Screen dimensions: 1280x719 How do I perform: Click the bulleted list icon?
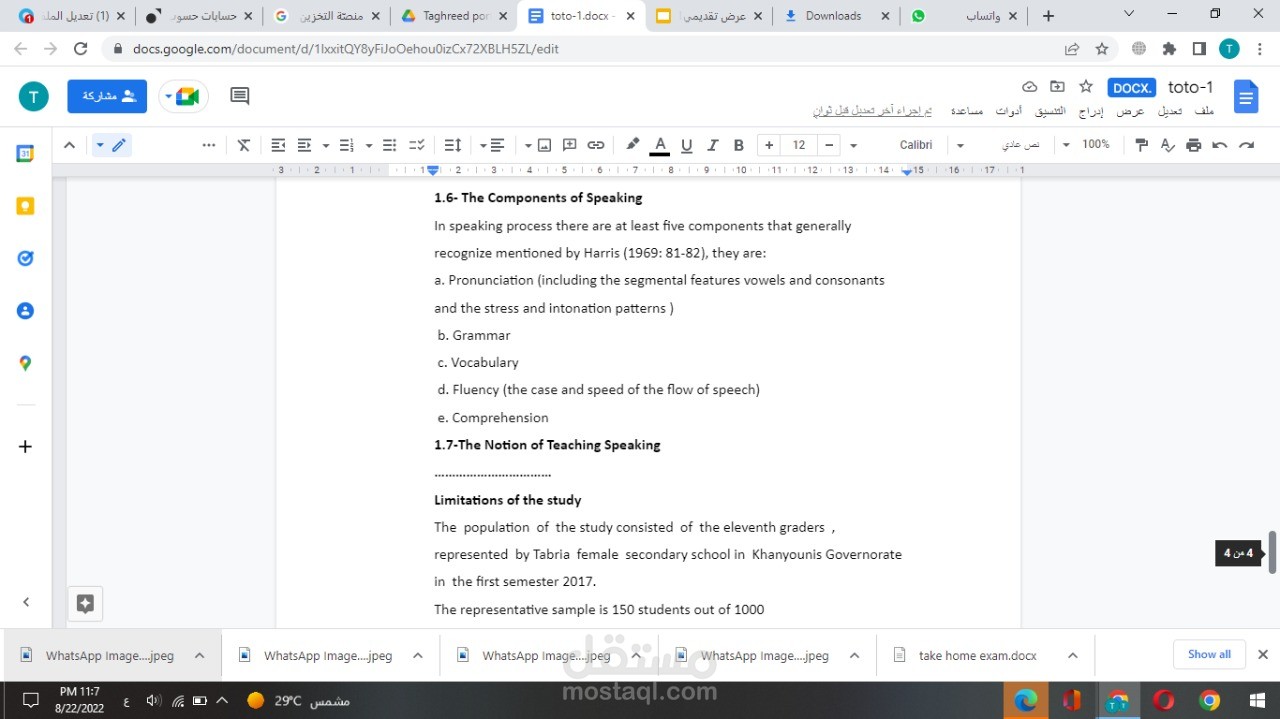(390, 145)
